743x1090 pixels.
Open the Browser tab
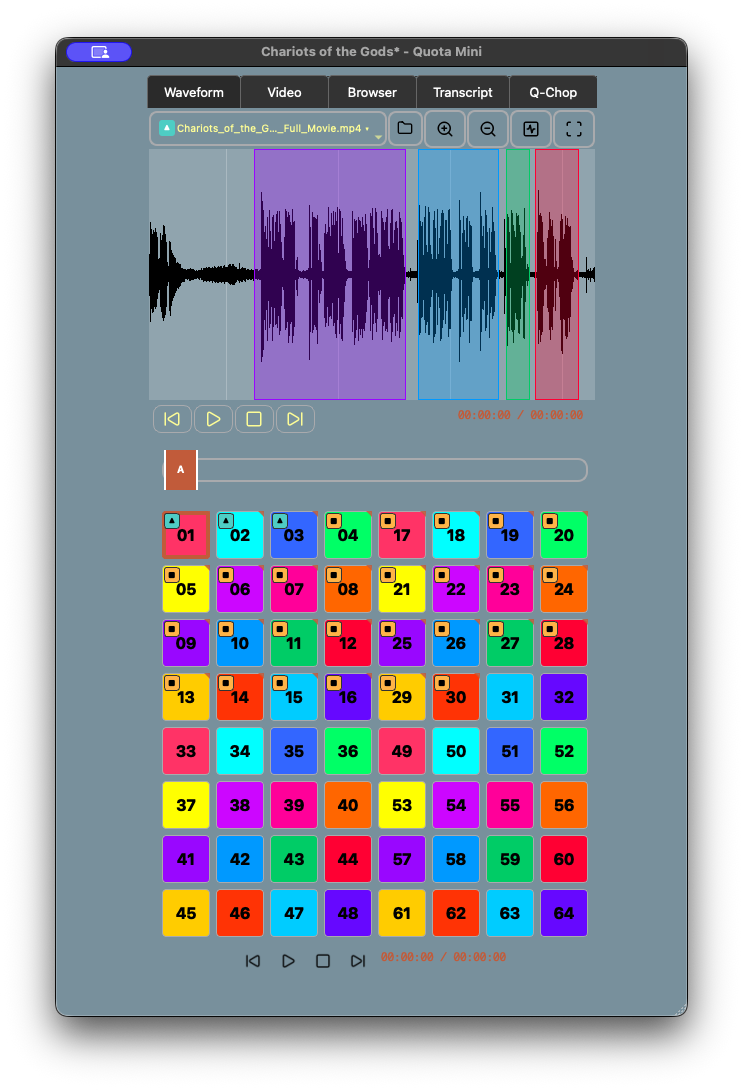372,92
